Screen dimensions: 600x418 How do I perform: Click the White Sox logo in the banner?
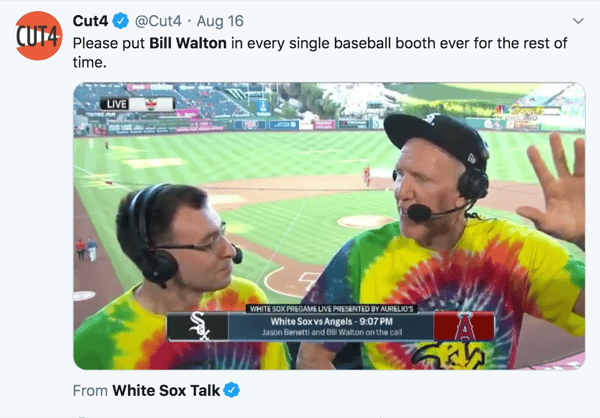(x=198, y=326)
